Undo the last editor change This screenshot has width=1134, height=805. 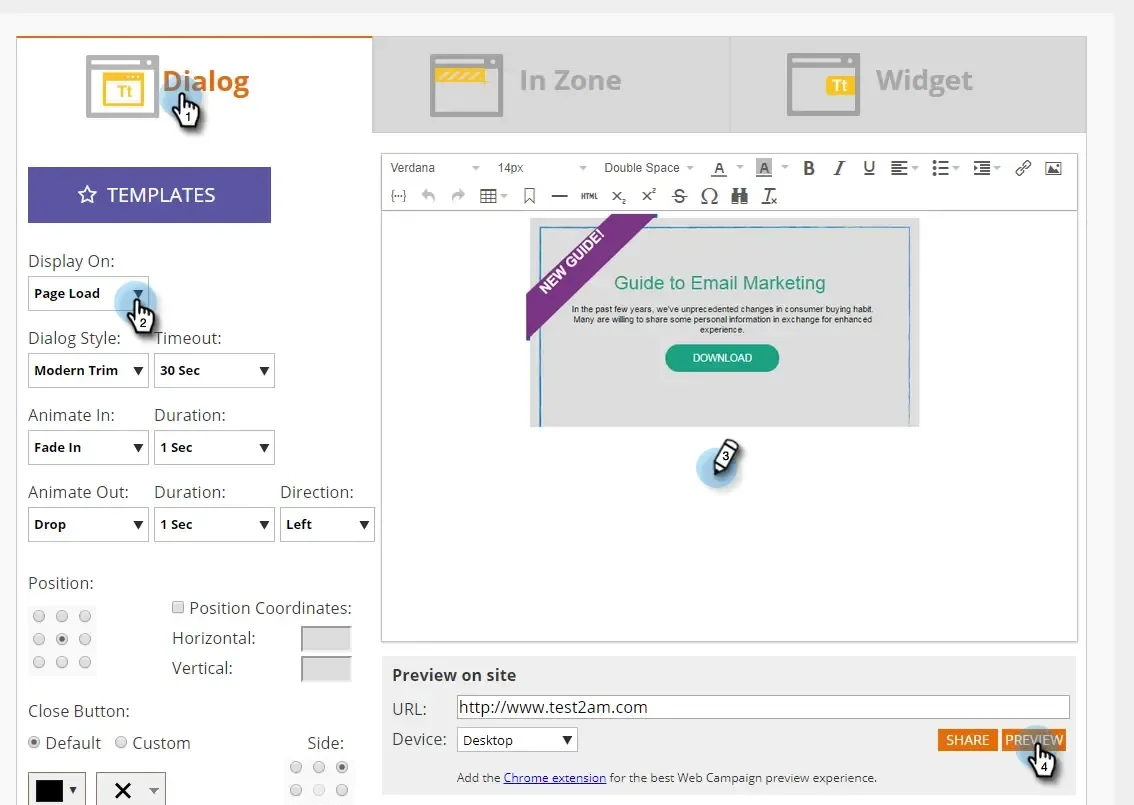428,196
